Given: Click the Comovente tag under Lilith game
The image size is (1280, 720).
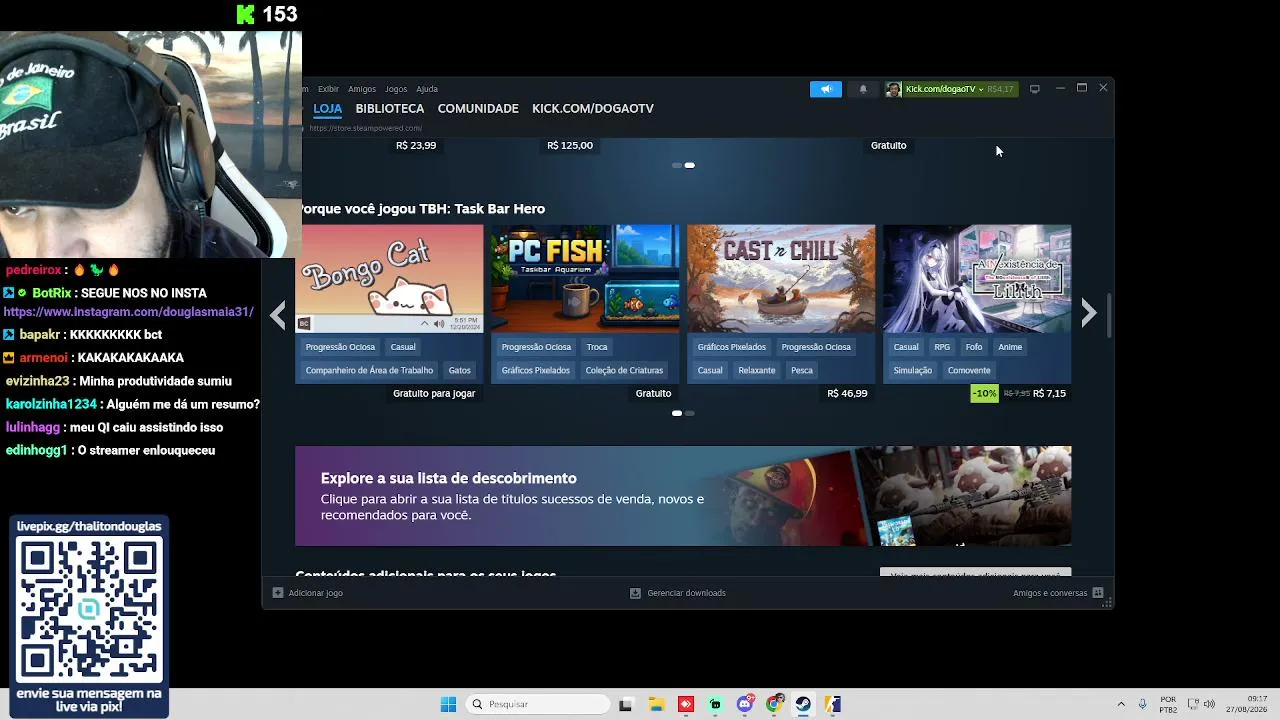Looking at the screenshot, I should pos(969,370).
